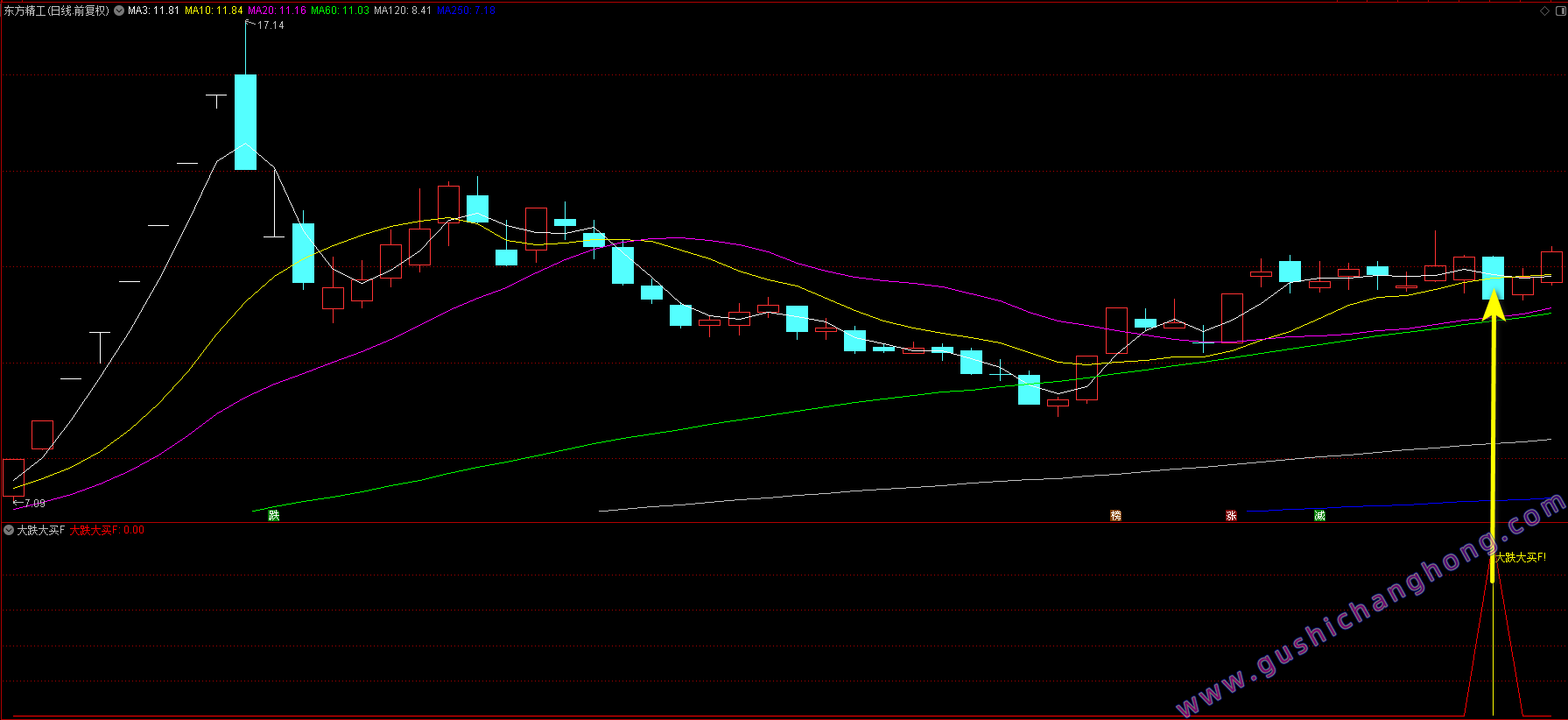Open dropdown arrow beside 东方精工 chart title
Viewport: 1568px width, 720px height.
[x=118, y=11]
